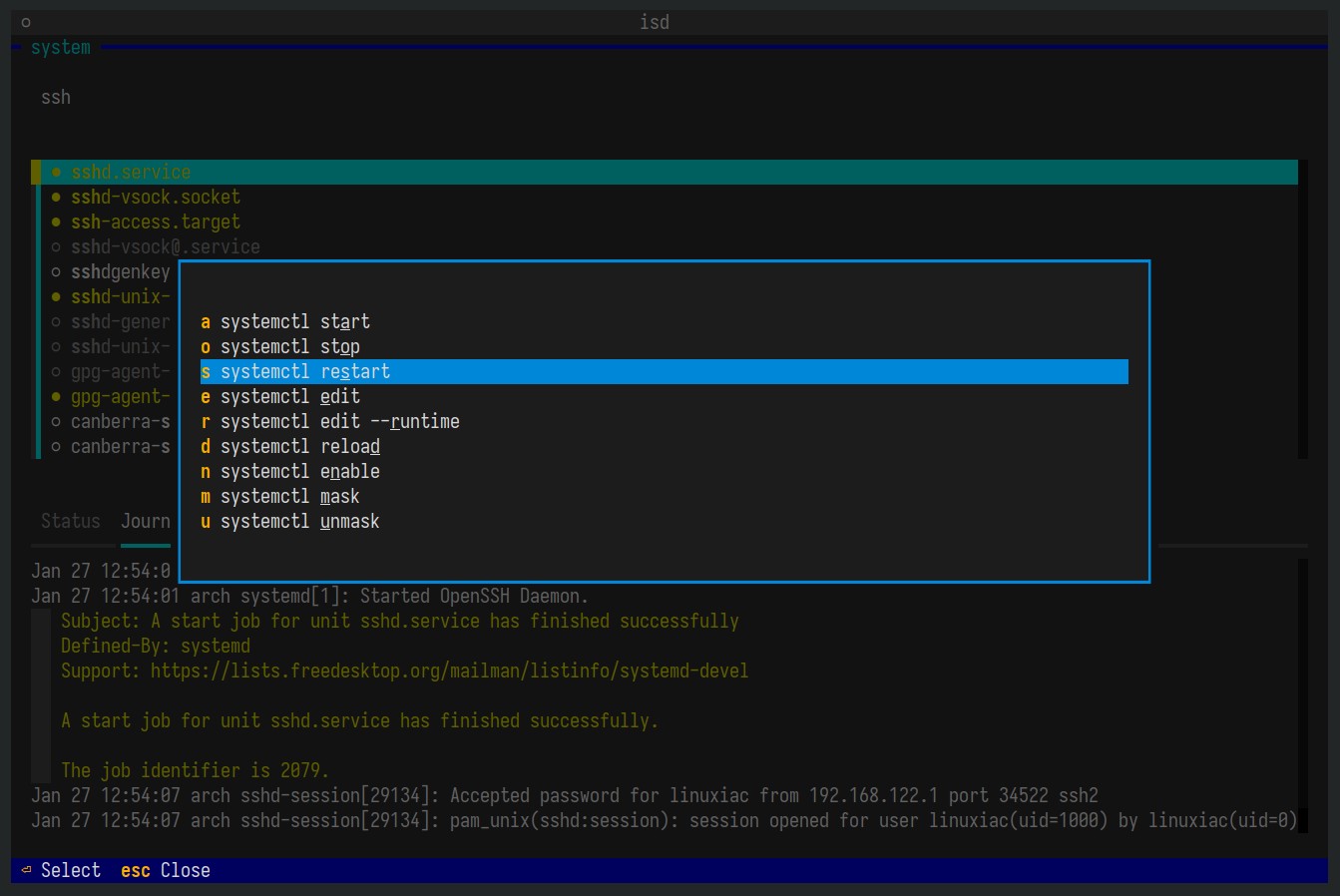Select systemctl restart entry
This screenshot has width=1340, height=896.
pyautogui.click(x=664, y=371)
